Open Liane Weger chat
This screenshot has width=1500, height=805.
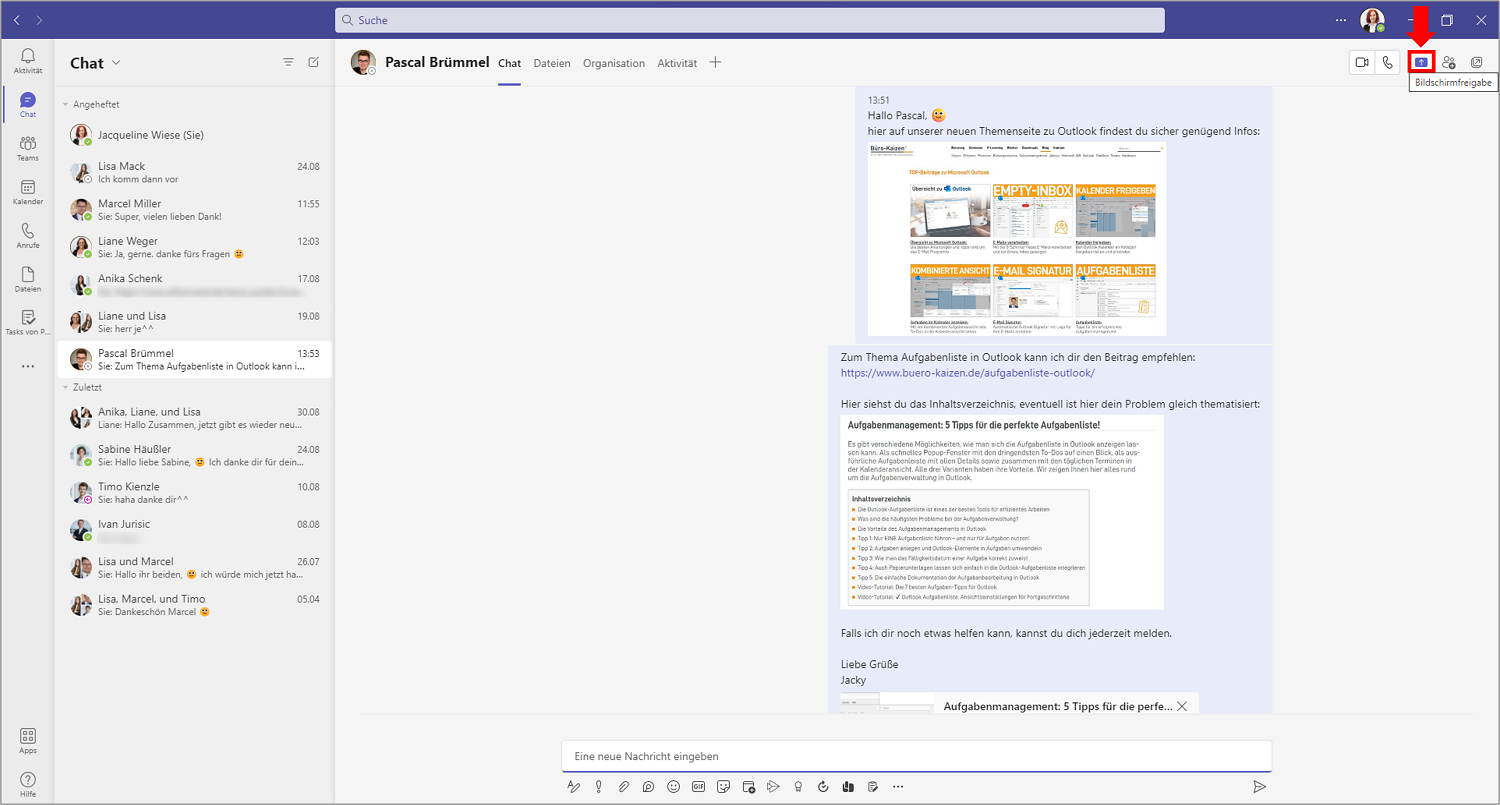point(194,247)
